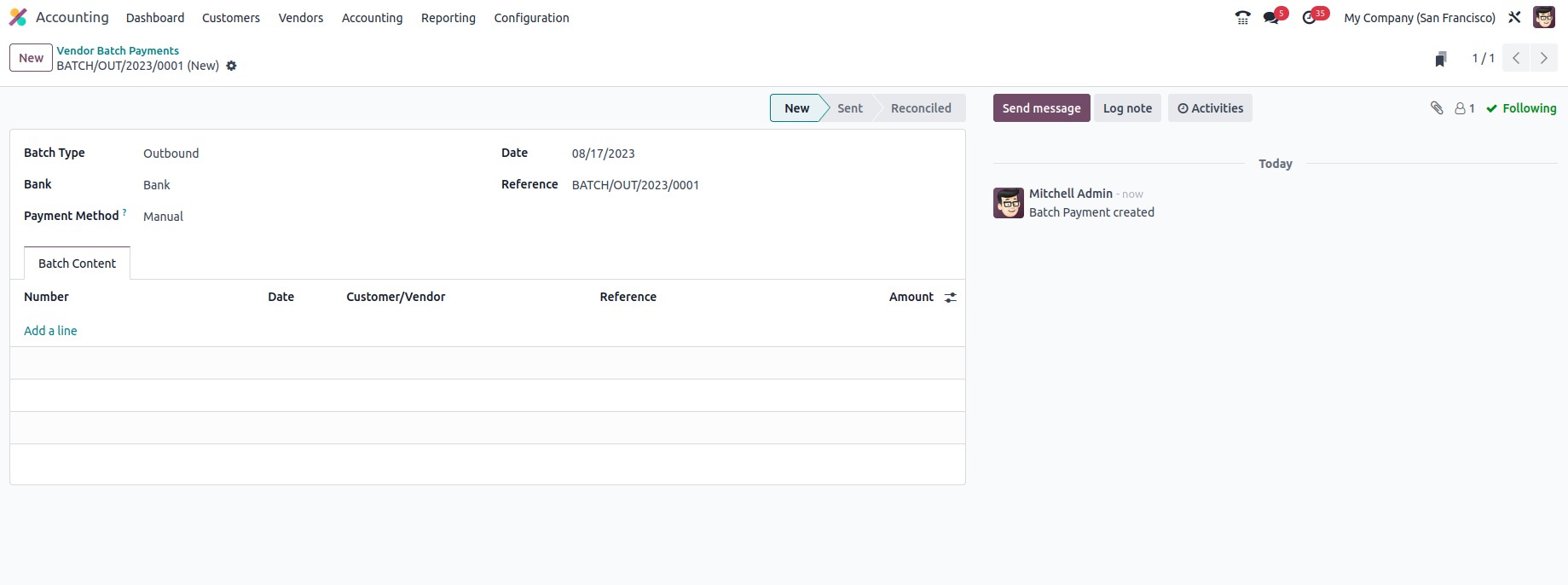Sort by Reference column header
This screenshot has width=1568, height=585.
[628, 297]
